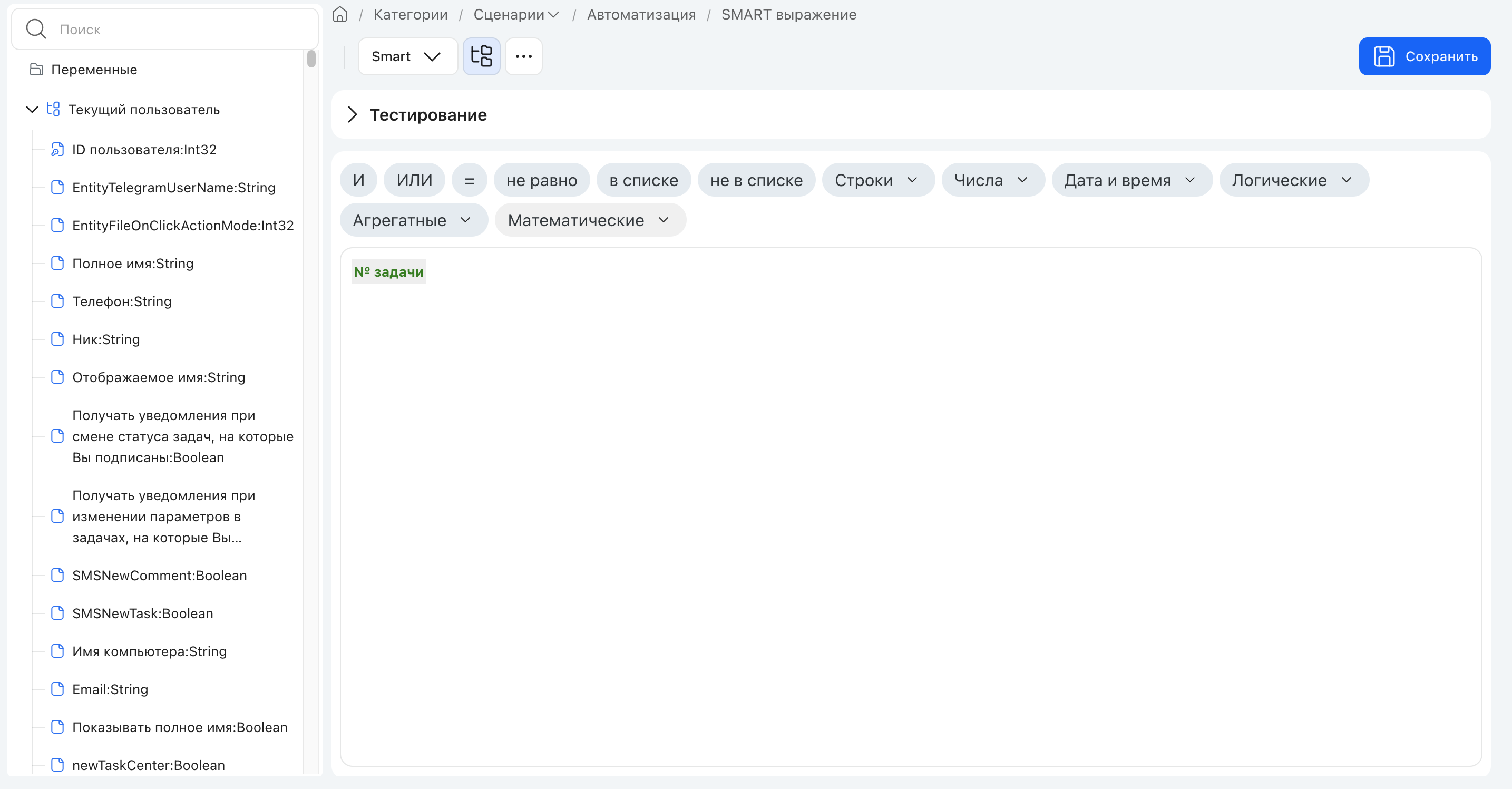Select Email:String variable

click(110, 689)
